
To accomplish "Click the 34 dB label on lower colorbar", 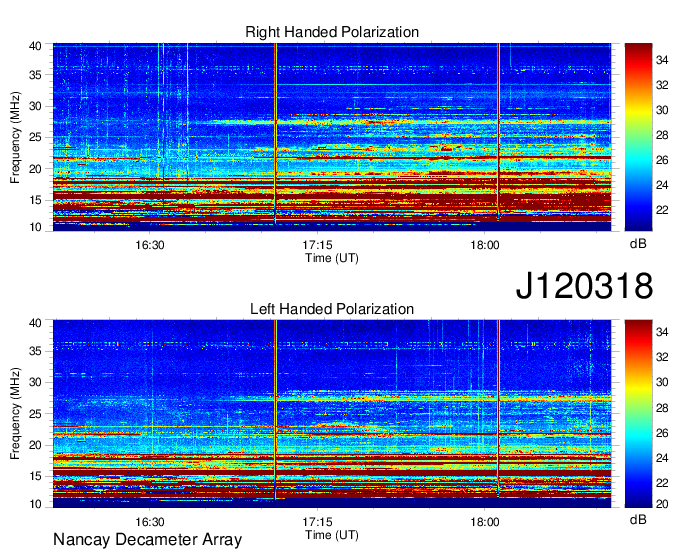I will pos(662,332).
